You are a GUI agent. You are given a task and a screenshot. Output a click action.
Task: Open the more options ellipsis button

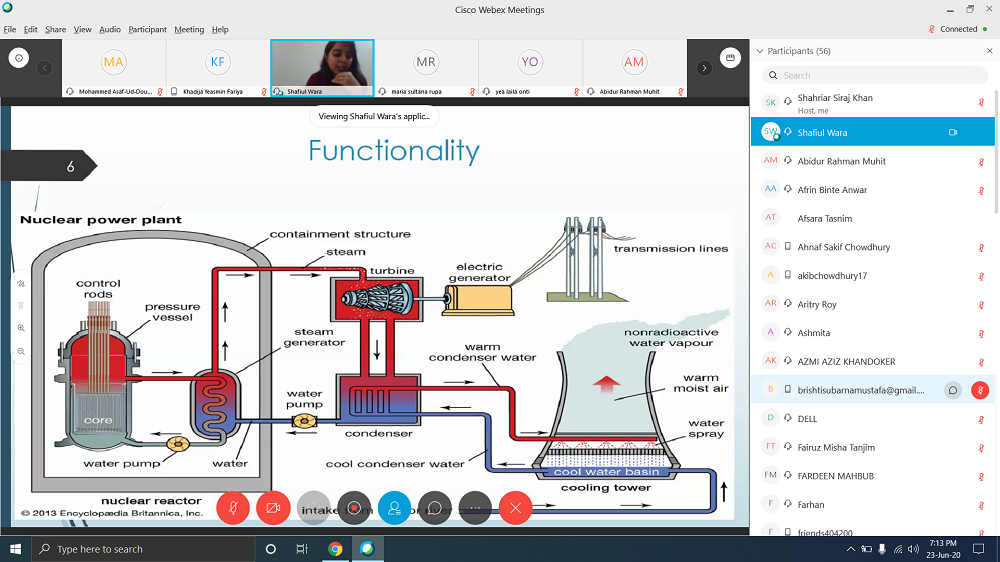(x=475, y=508)
